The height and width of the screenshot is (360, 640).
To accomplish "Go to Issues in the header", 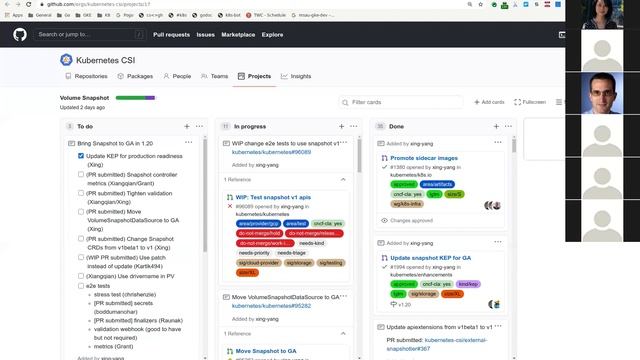I will (x=205, y=35).
